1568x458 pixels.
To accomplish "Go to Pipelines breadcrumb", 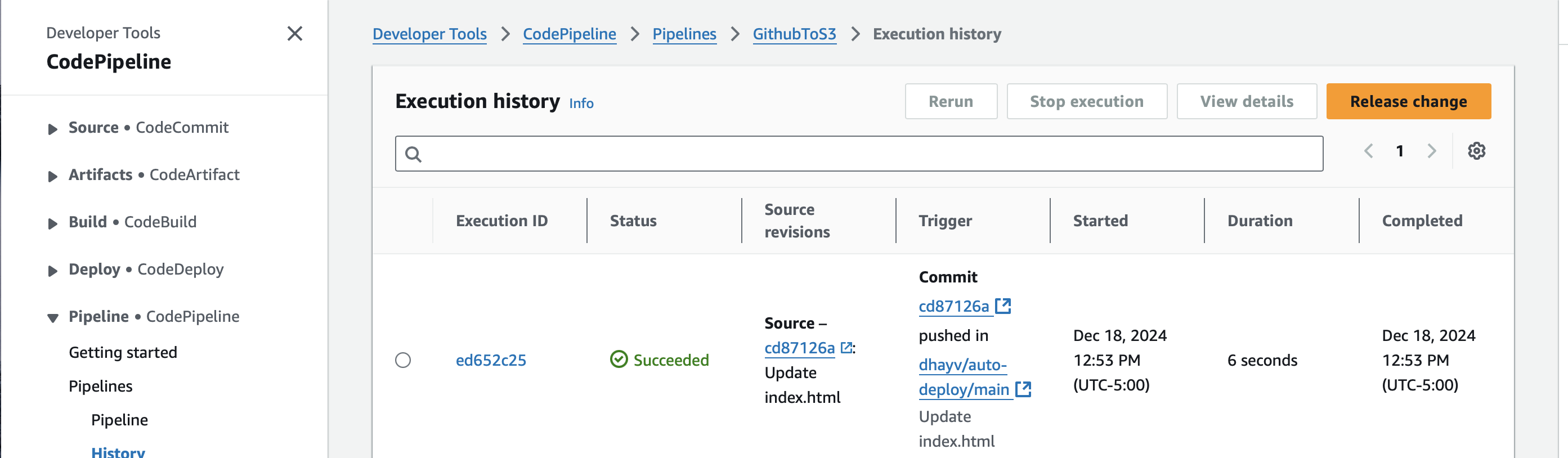I will (x=684, y=34).
